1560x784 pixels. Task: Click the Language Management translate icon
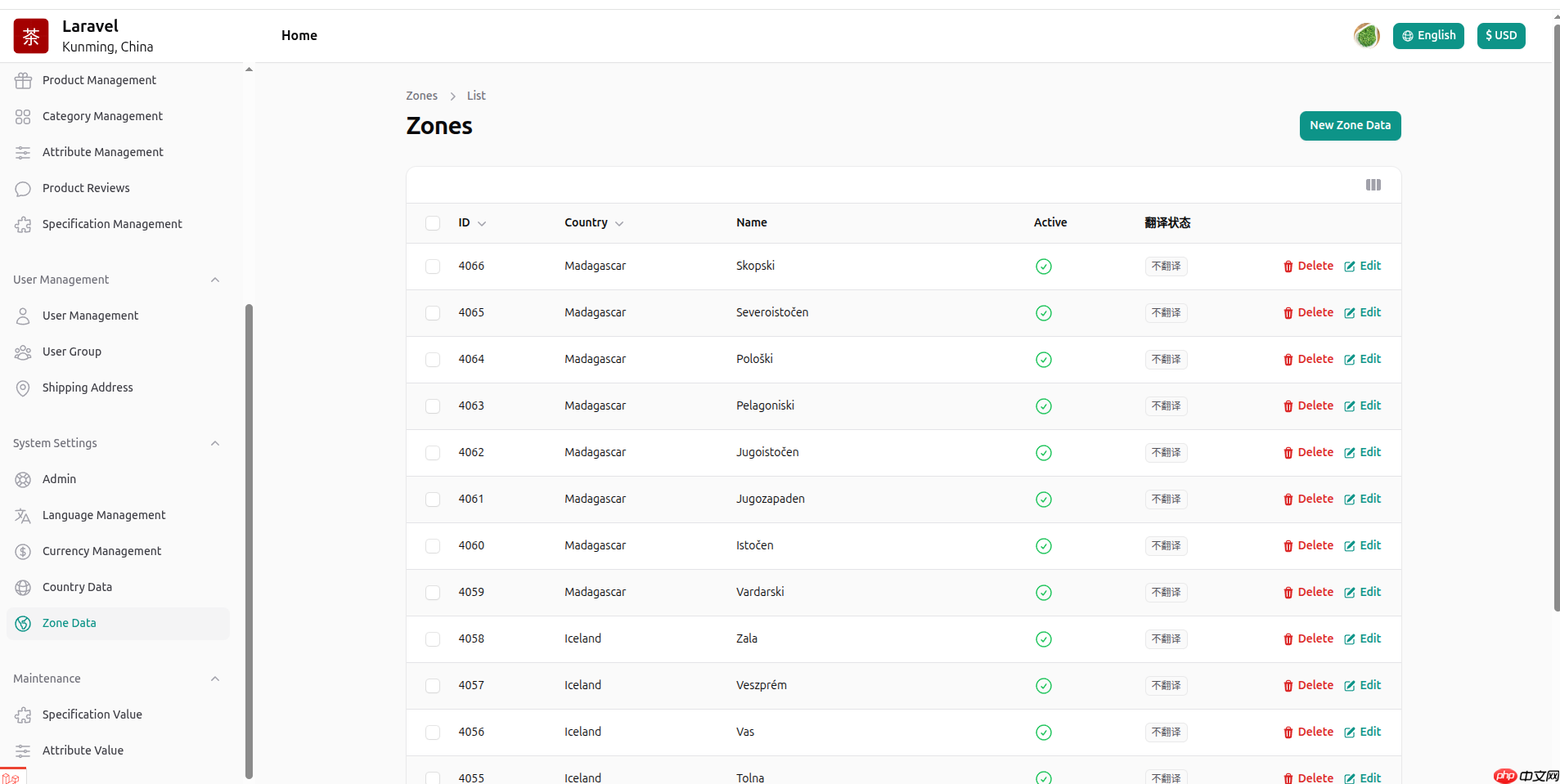(x=23, y=516)
